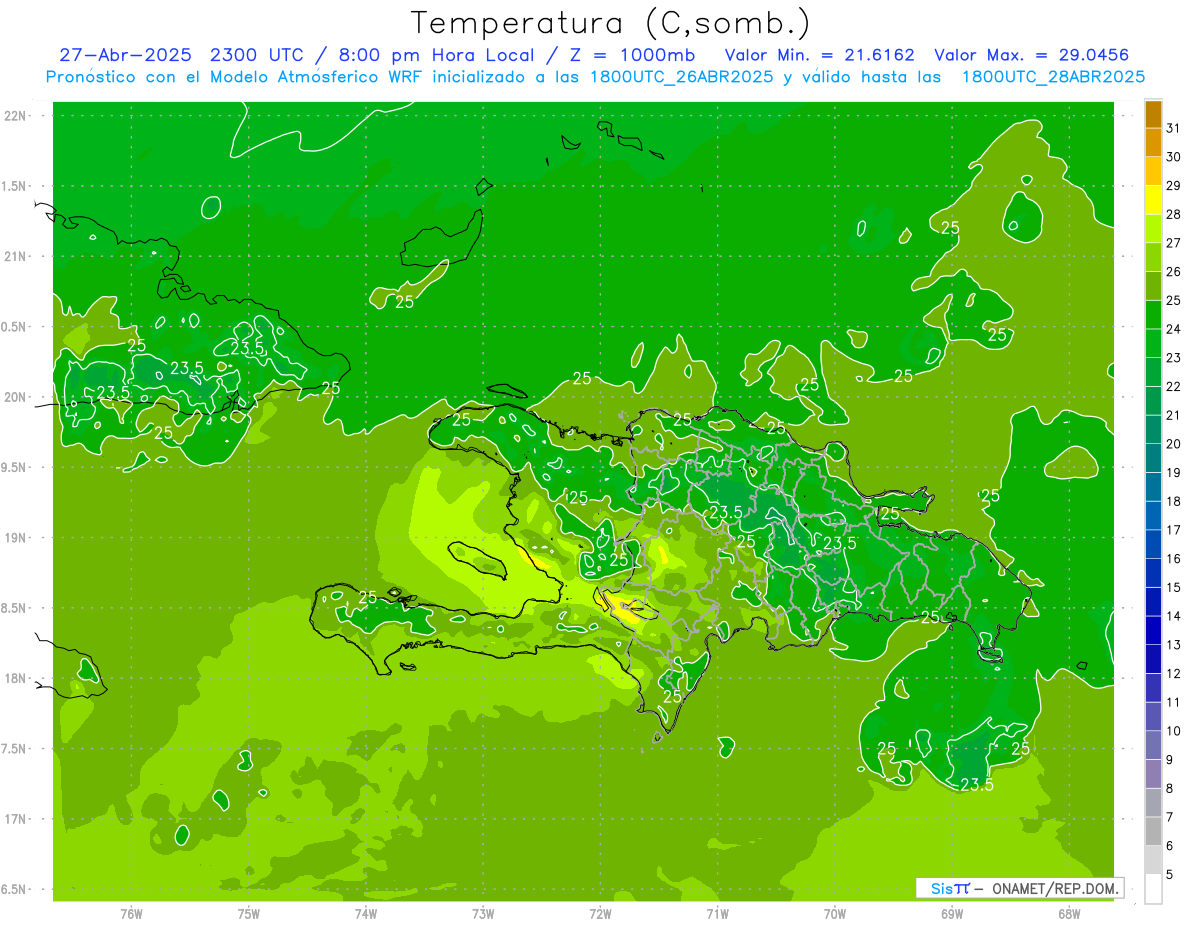This screenshot has height=927, width=1200.
Task: Click the legend value "26"
Action: tap(1174, 272)
